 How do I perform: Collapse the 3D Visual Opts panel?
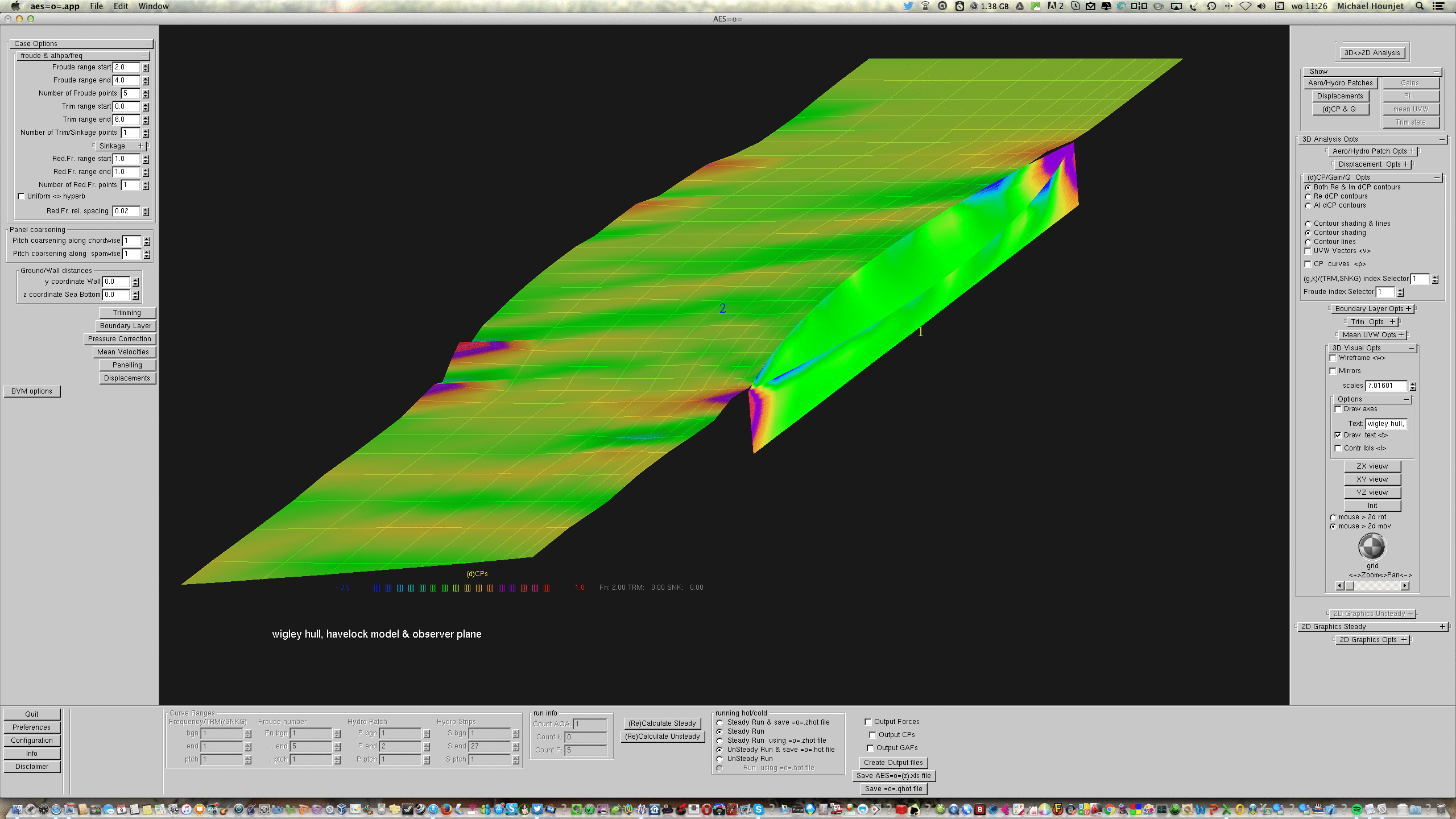(x=1411, y=348)
